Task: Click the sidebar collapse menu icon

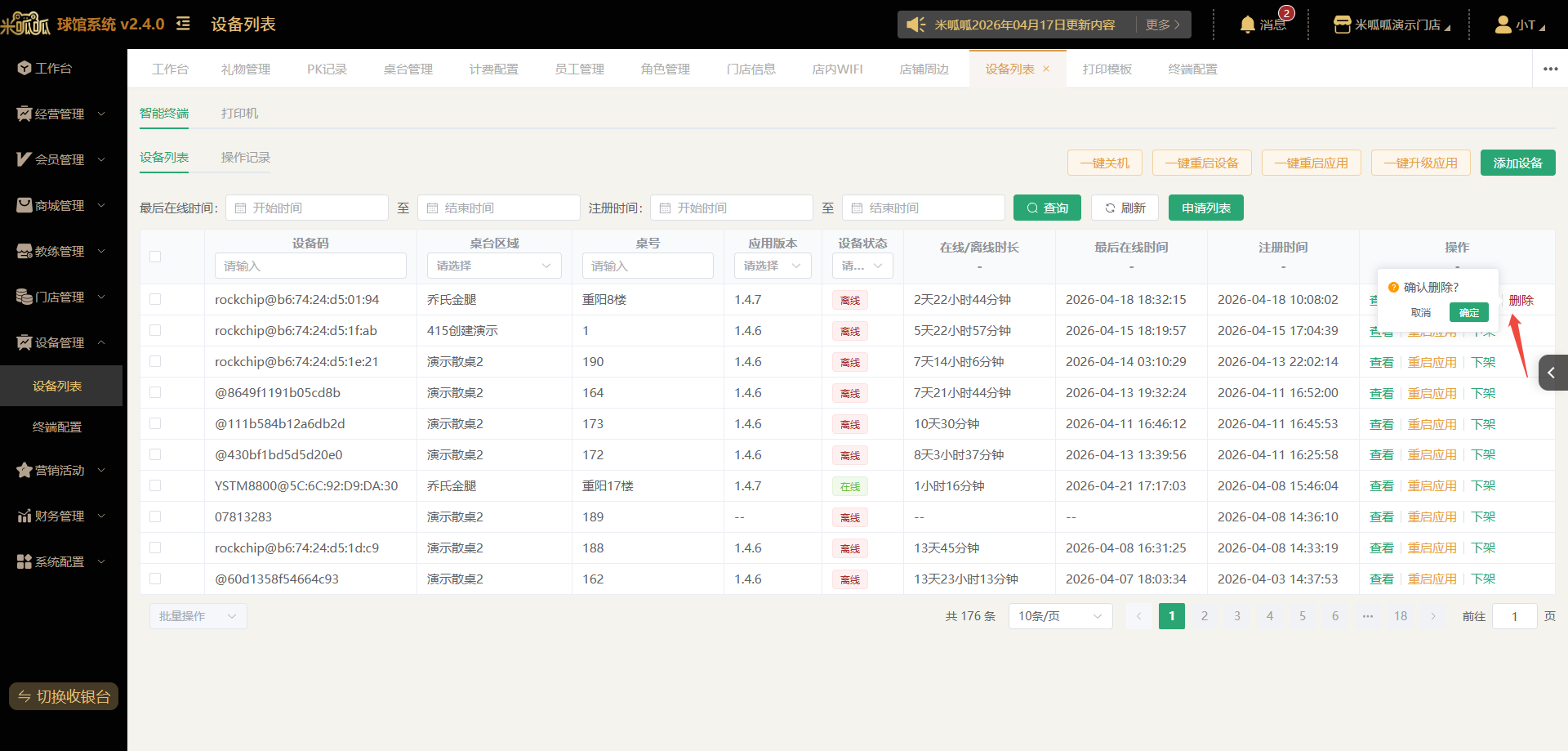Action: coord(184,24)
